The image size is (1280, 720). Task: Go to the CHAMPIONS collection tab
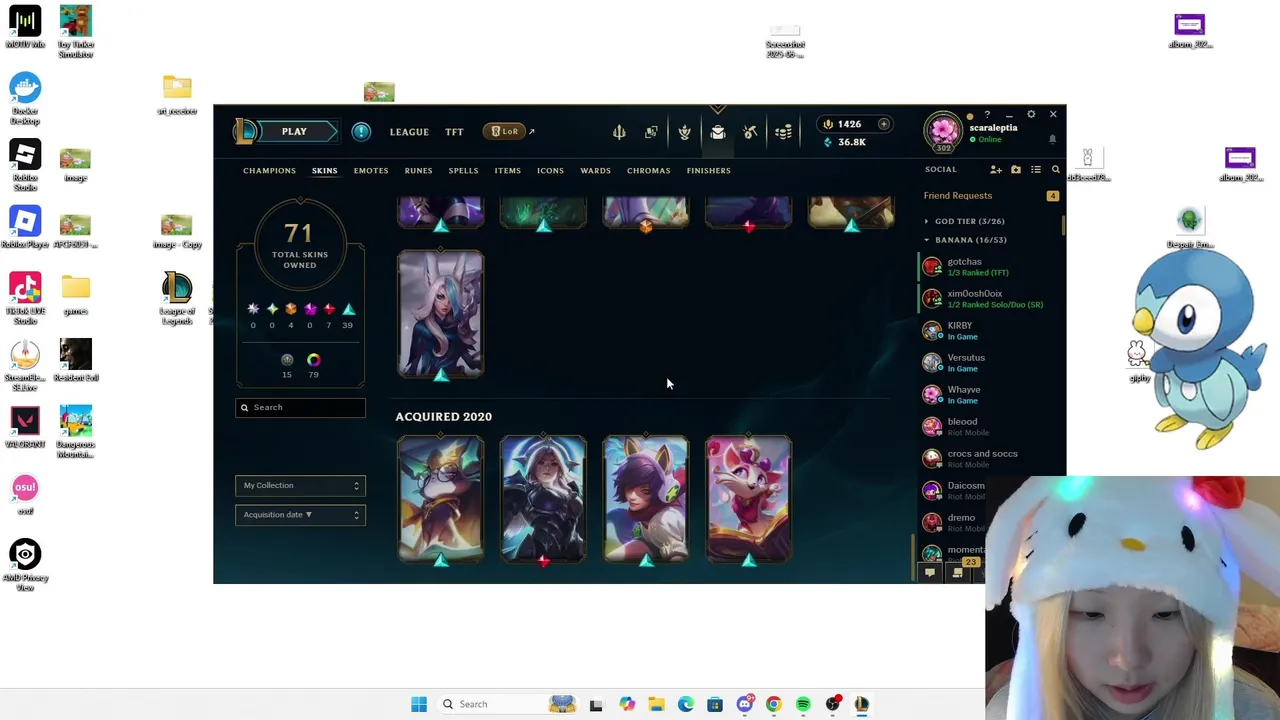tap(269, 170)
